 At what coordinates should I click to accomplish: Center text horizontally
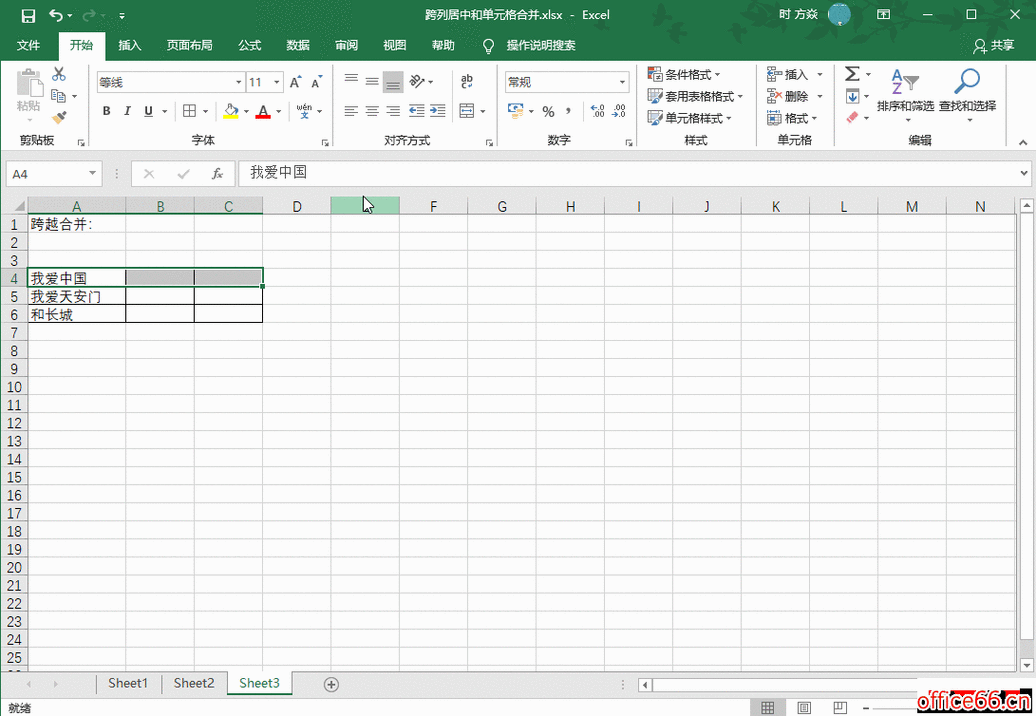[x=372, y=111]
